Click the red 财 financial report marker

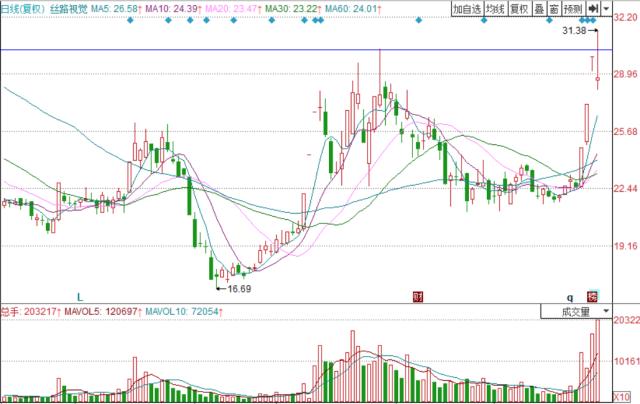(x=418, y=297)
